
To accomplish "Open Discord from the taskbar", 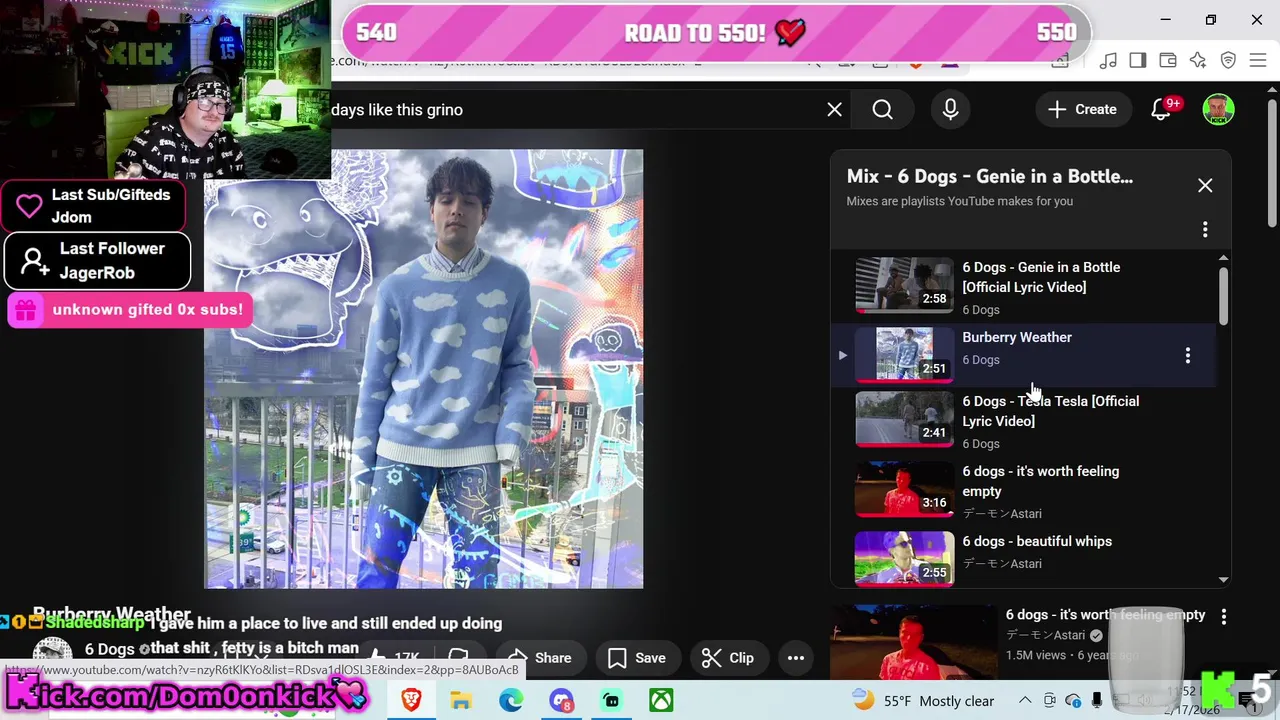I will pos(561,700).
